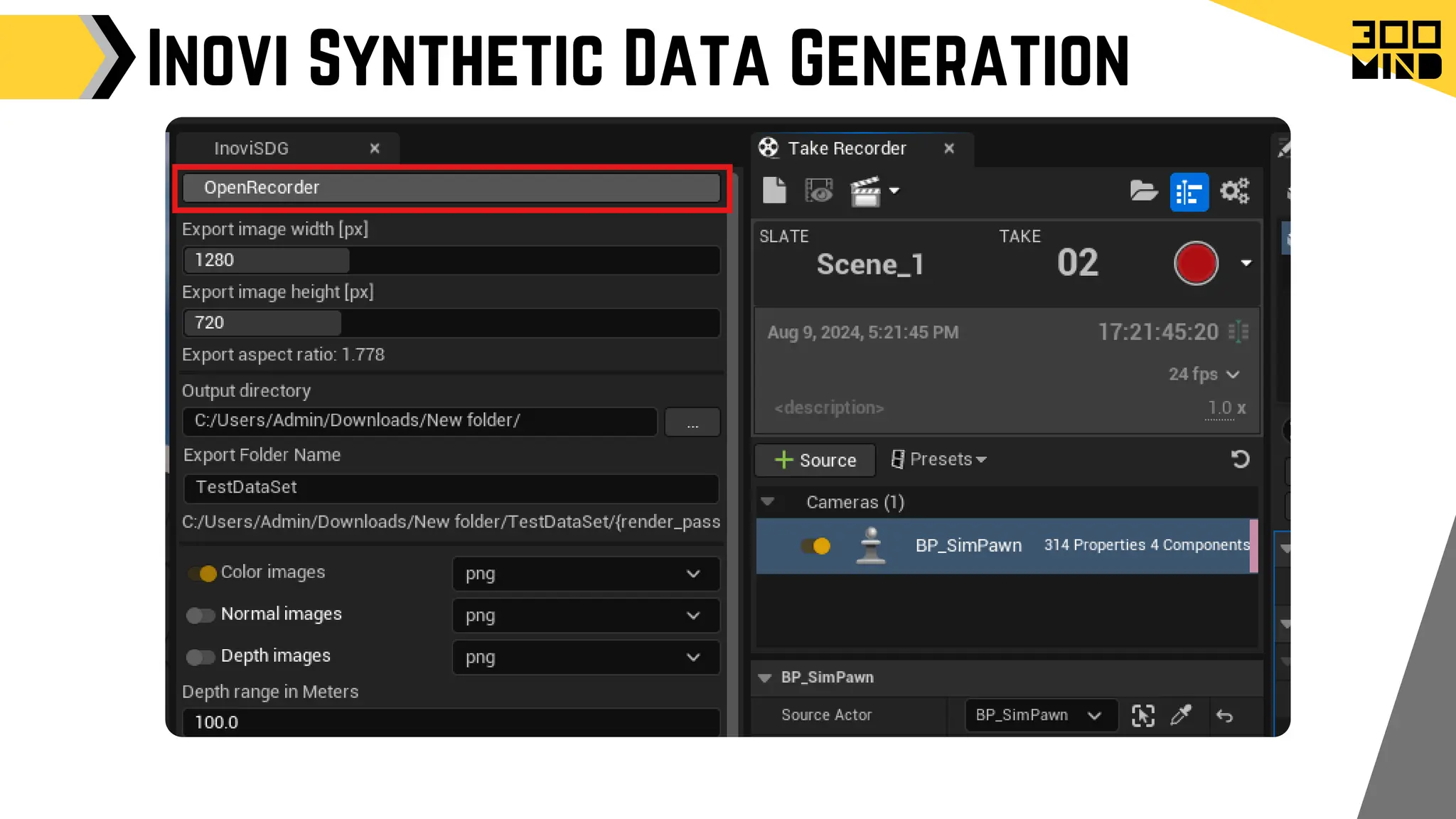Click the BP_SimPawn pawn icon
The height and width of the screenshot is (819, 1456).
(871, 546)
